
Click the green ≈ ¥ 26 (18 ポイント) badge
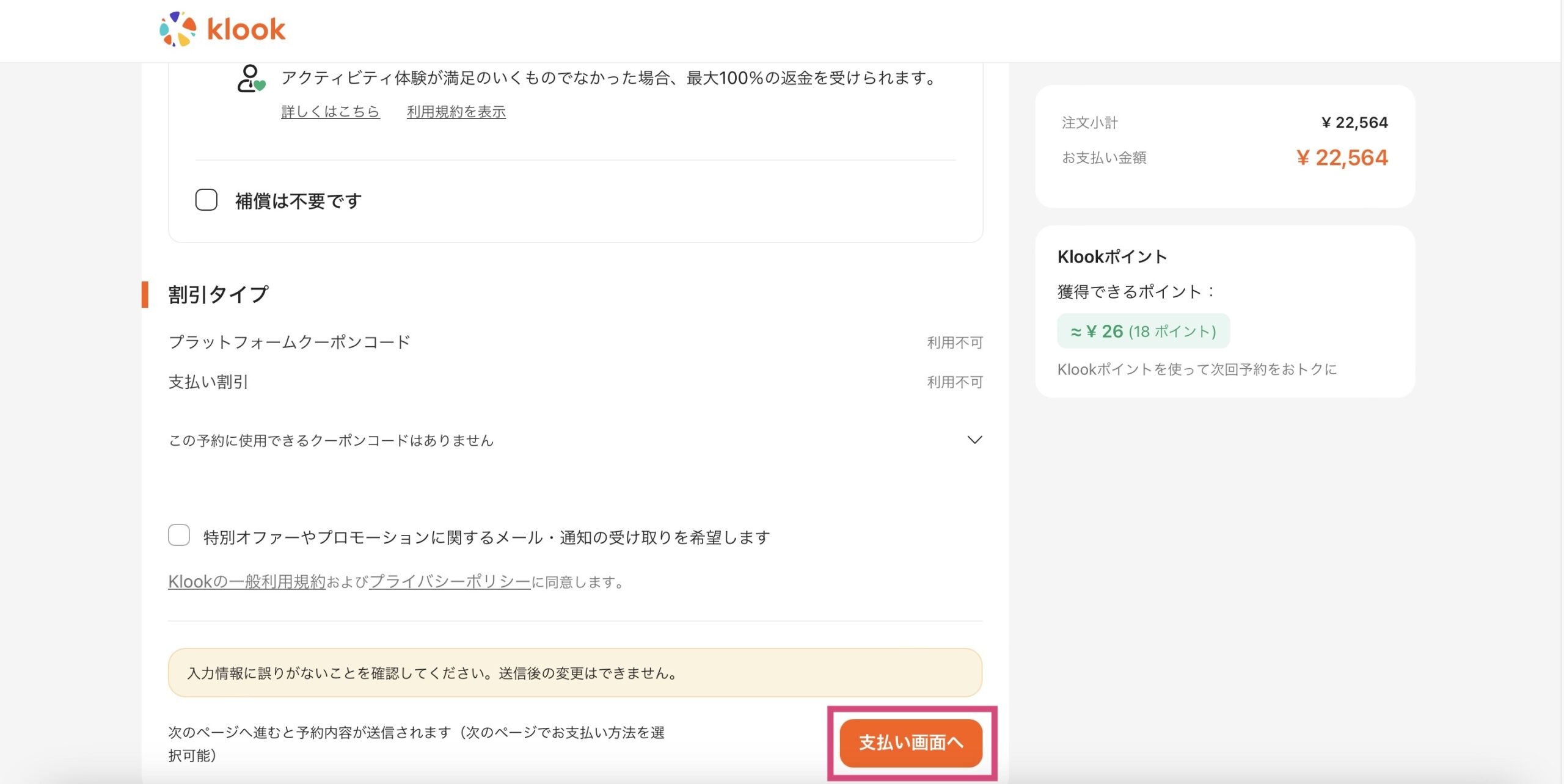click(x=1143, y=331)
